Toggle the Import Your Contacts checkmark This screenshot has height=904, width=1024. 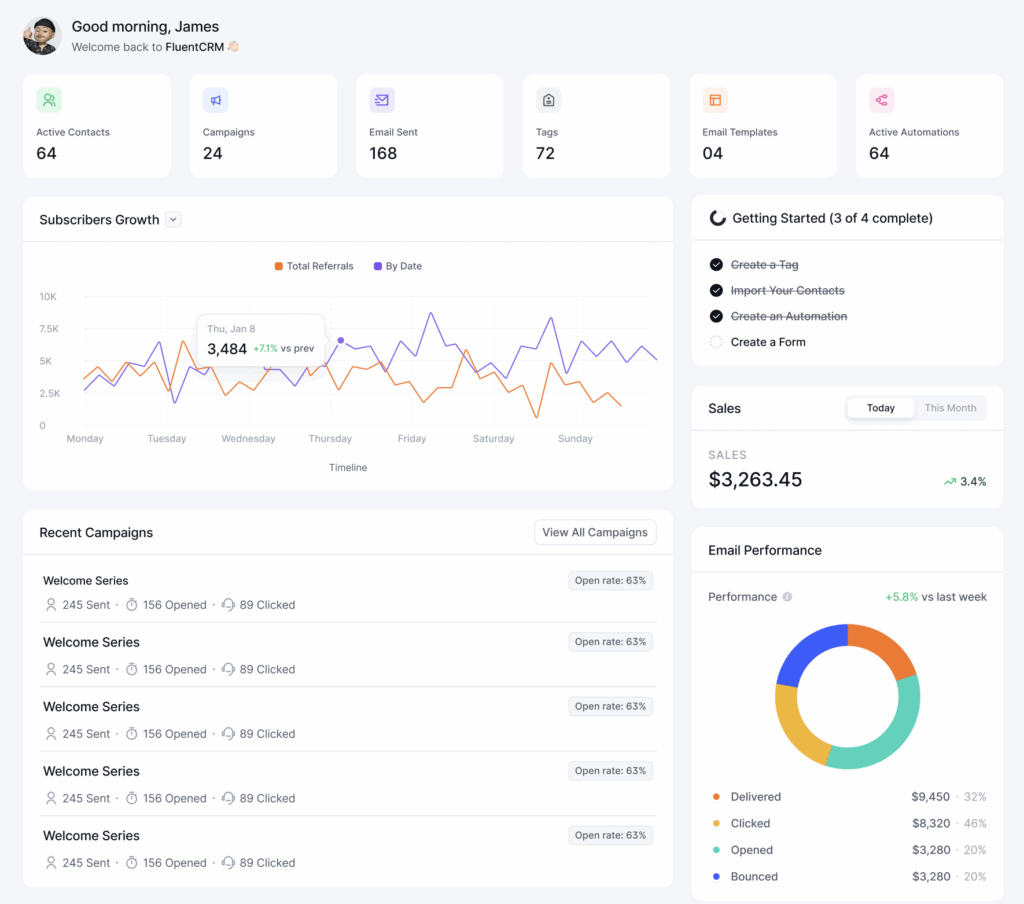[x=715, y=290]
